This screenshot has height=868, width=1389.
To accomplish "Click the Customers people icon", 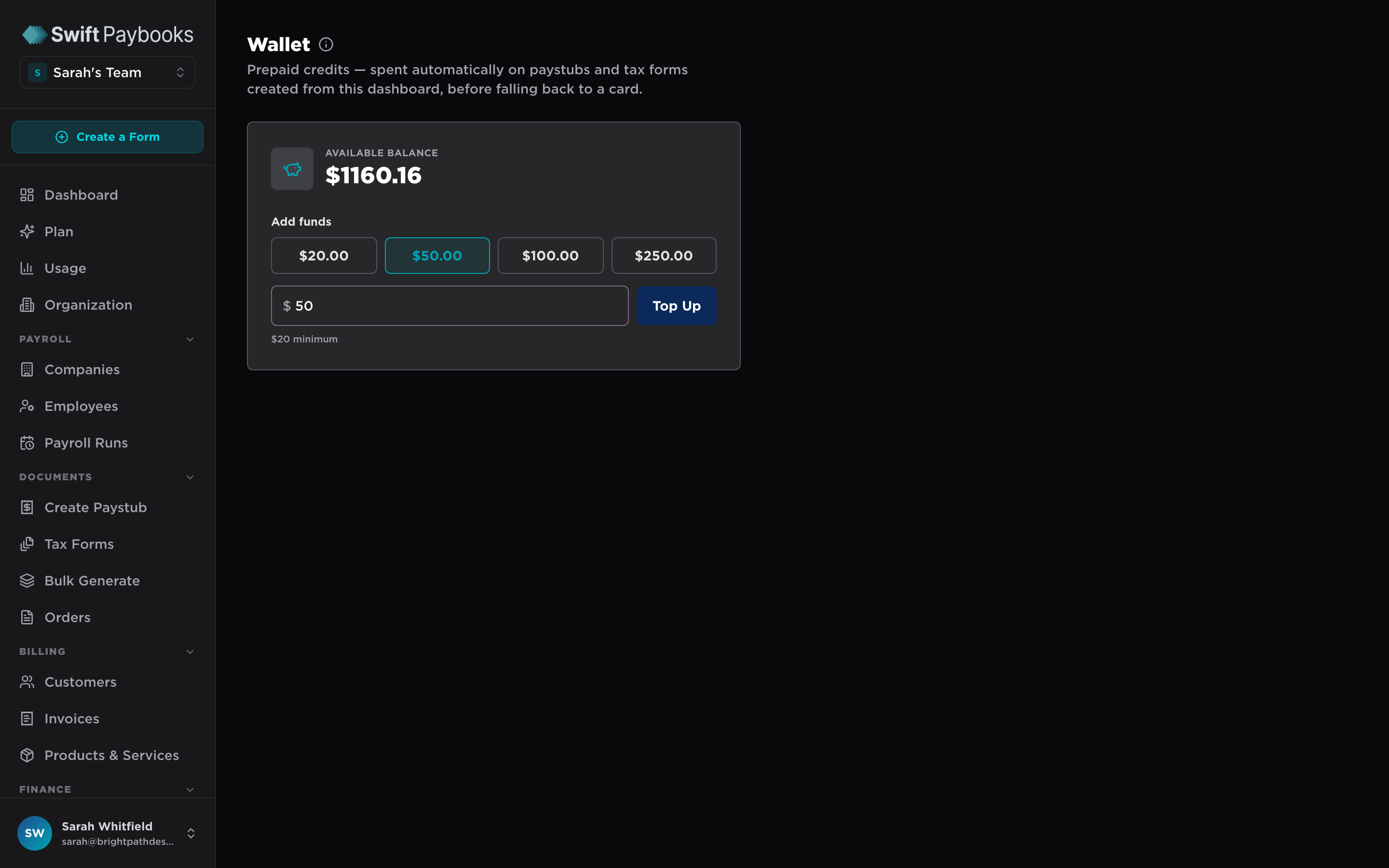I will [27, 682].
